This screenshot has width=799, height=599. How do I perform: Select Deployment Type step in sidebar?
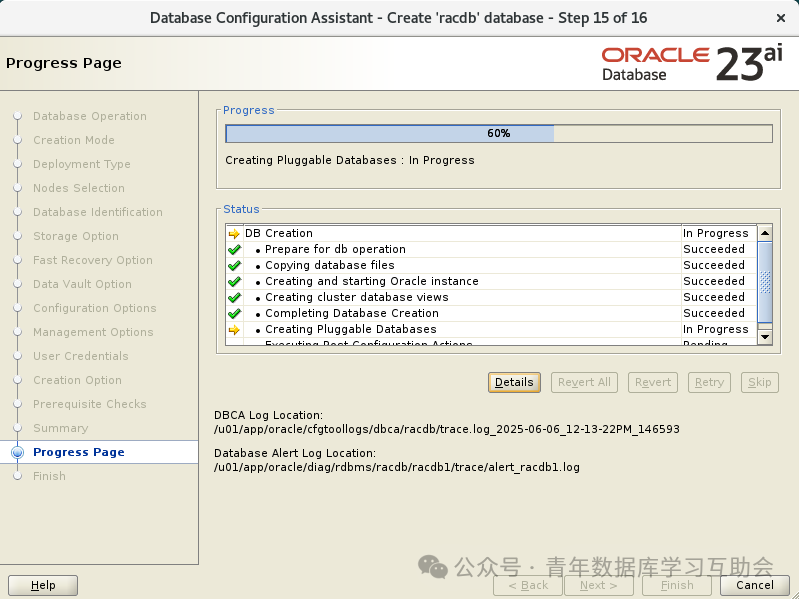click(x=82, y=164)
